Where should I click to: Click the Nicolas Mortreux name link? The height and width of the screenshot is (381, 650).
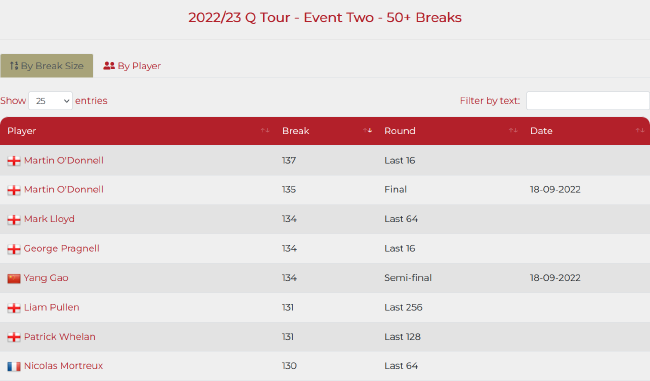(63, 366)
